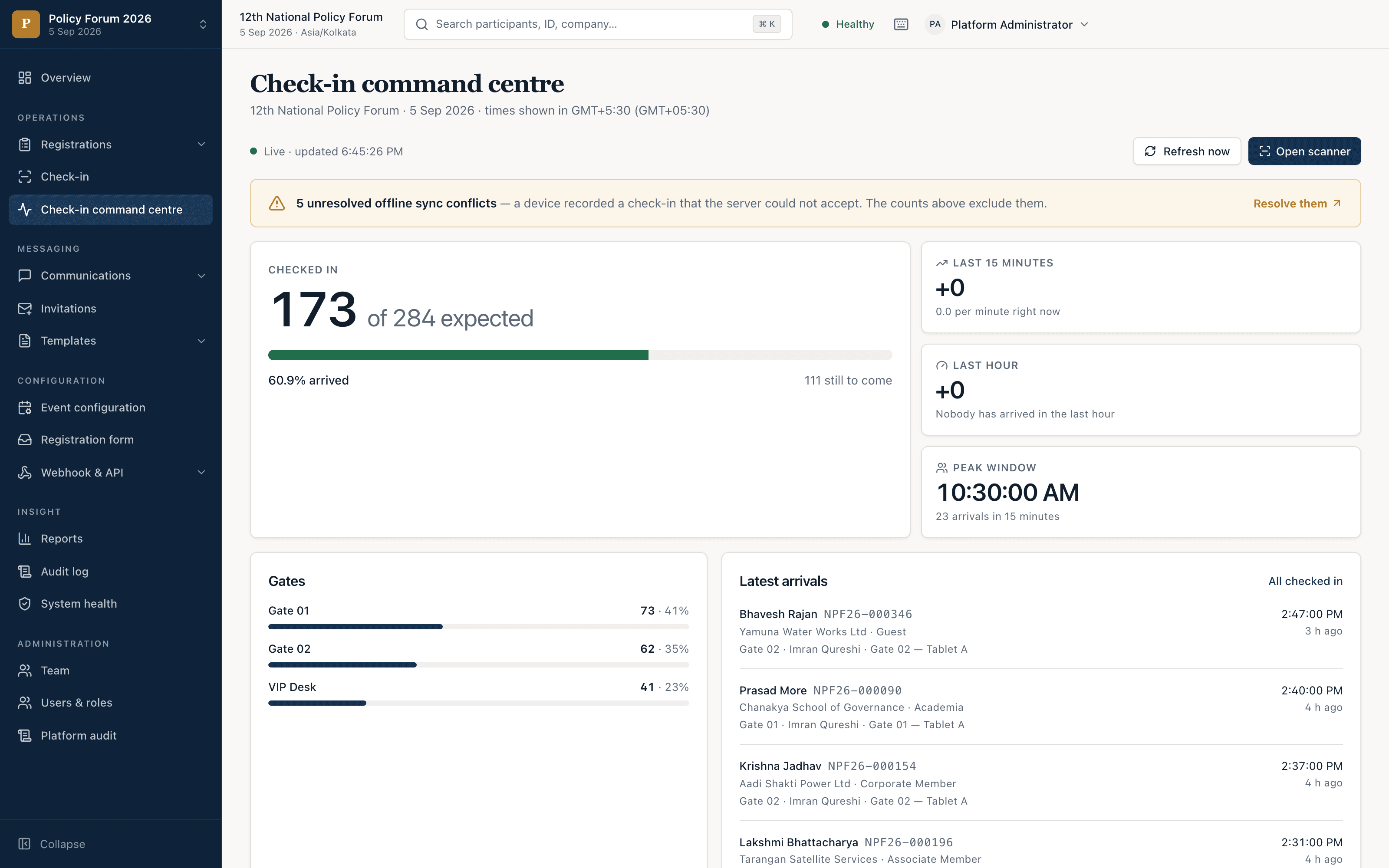Click the Gate 01 progress bar
The width and height of the screenshot is (1389, 868).
(478, 626)
